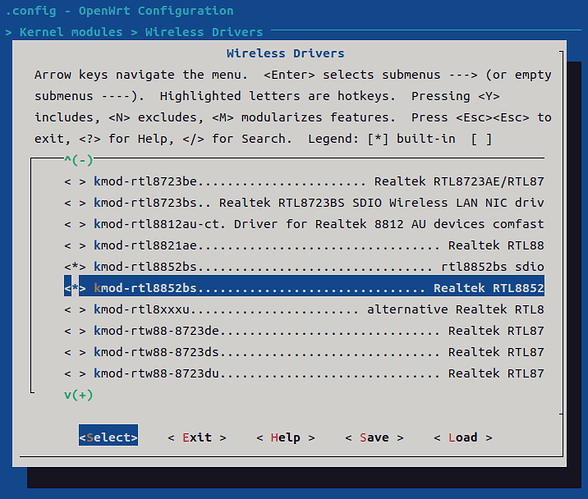This screenshot has width=588, height=499.
Task: Click the ^(-) scroll up indicator
Action: point(78,160)
